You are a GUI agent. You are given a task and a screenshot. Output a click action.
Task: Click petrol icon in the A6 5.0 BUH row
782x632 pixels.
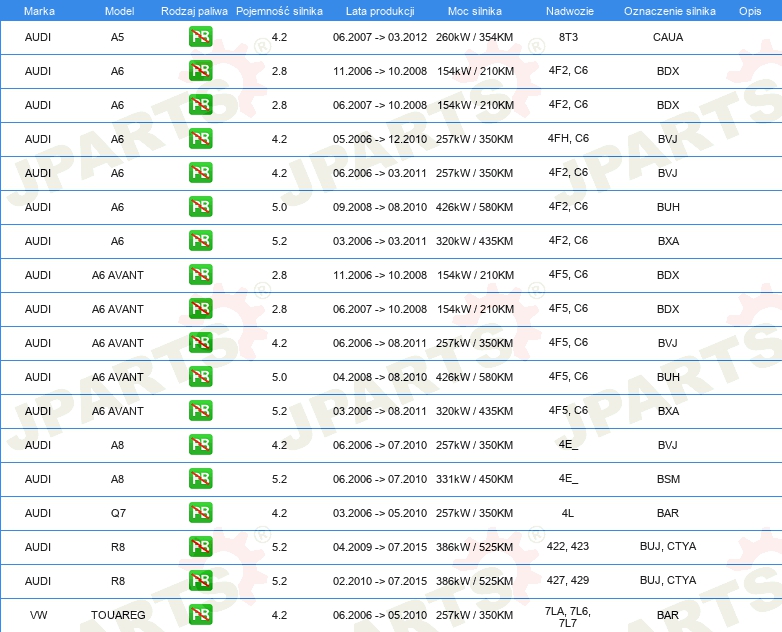pos(200,207)
